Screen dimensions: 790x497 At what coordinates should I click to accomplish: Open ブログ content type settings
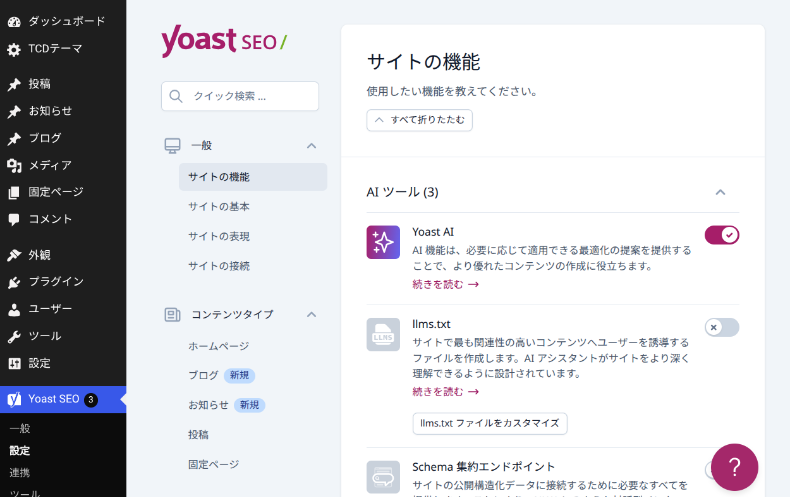coord(204,375)
